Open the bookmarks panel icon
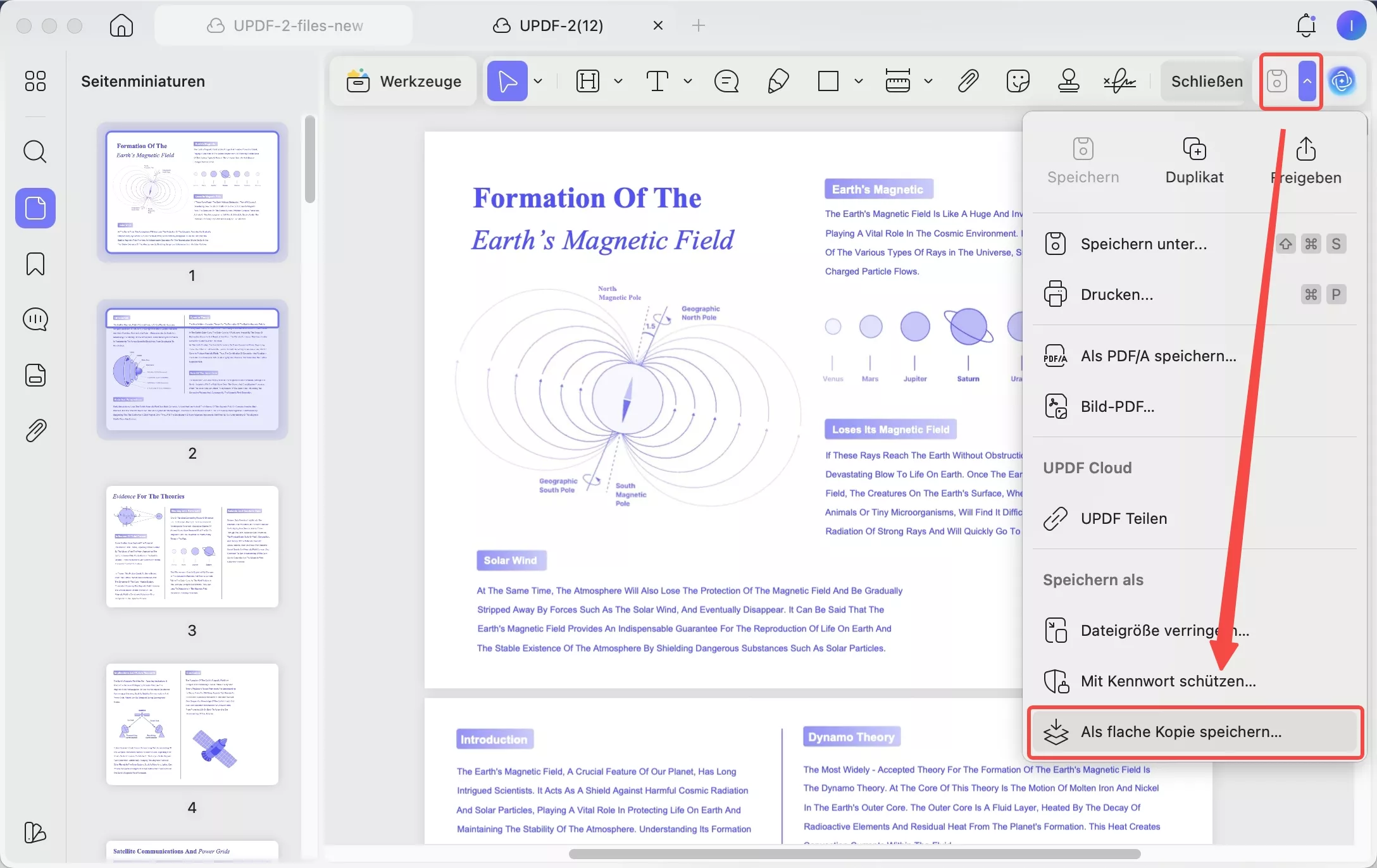Image resolution: width=1377 pixels, height=868 pixels. [35, 264]
